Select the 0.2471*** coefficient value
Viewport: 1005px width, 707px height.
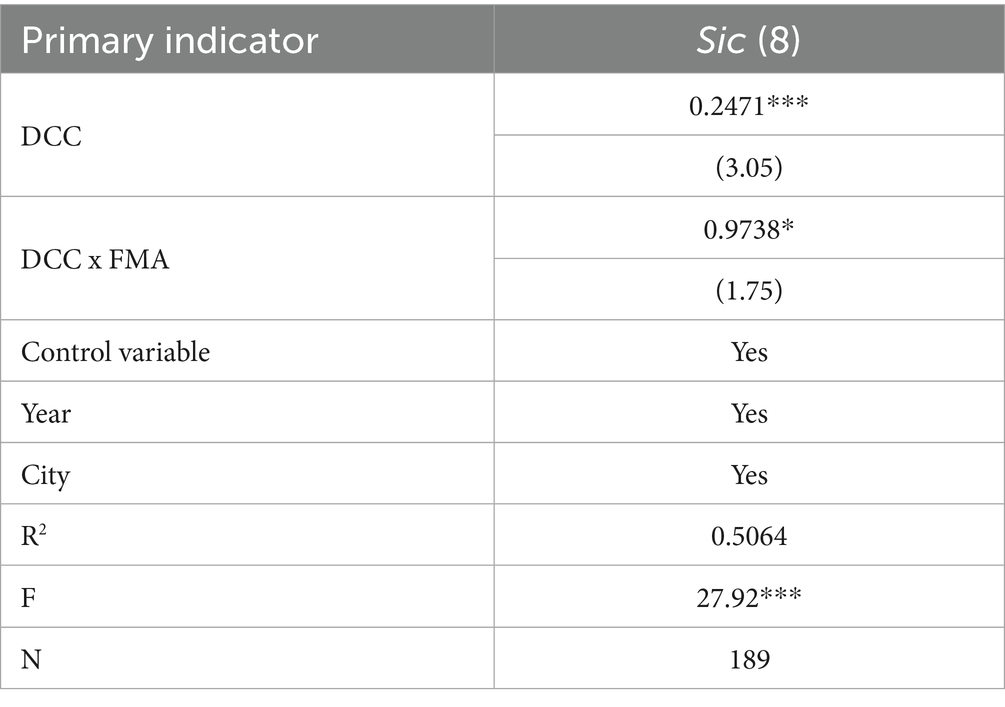point(748,105)
